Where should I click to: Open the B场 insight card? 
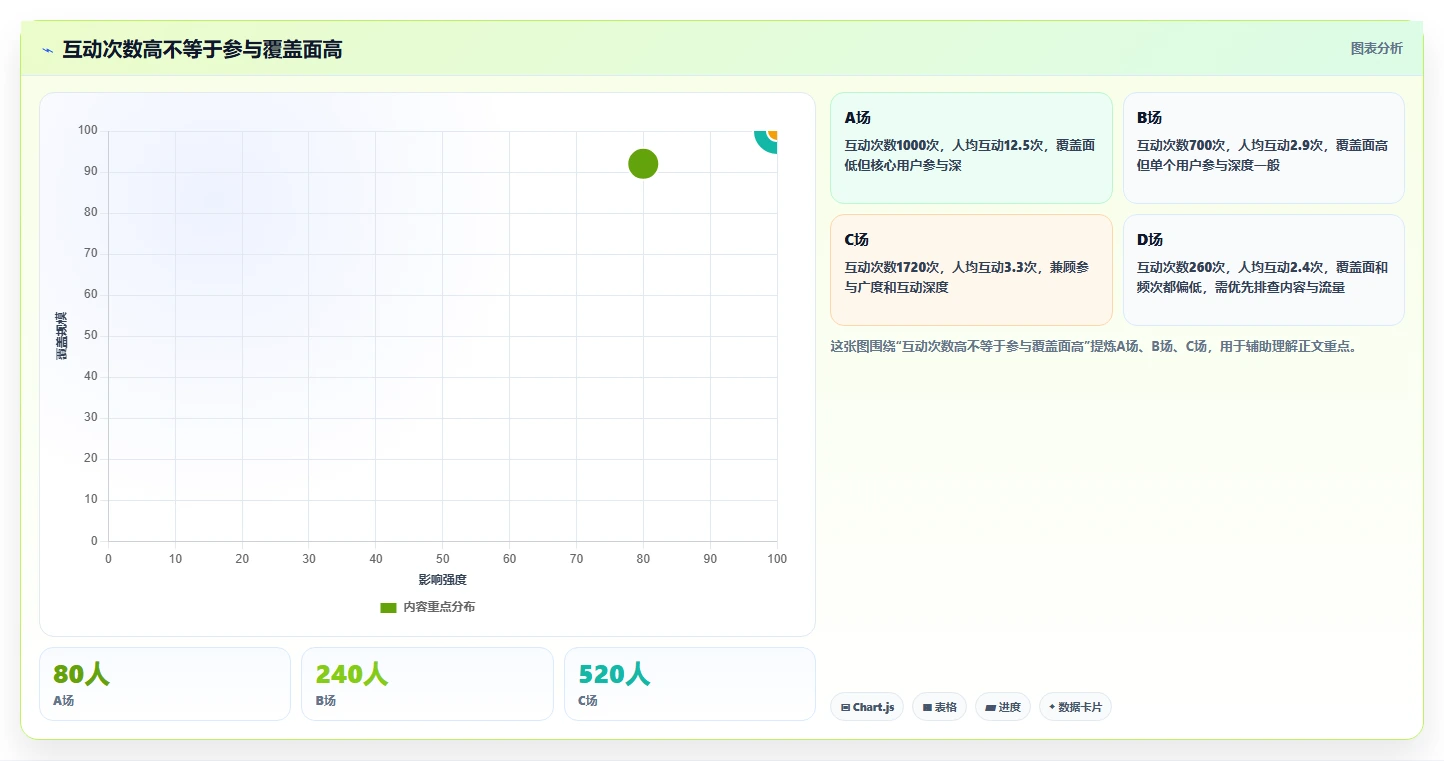coord(1264,148)
